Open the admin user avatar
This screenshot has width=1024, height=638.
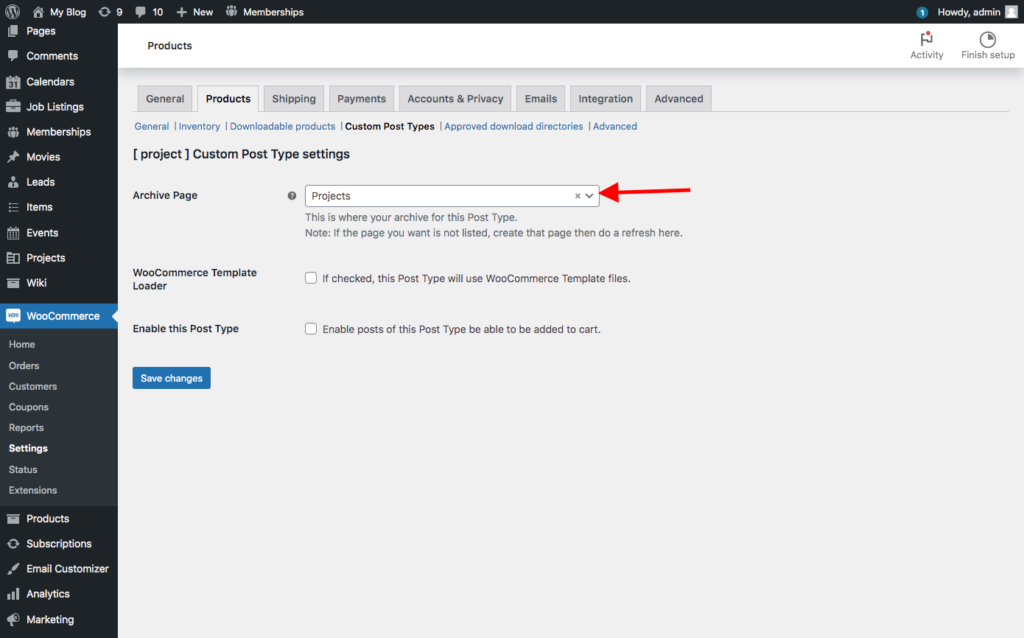coord(1011,12)
